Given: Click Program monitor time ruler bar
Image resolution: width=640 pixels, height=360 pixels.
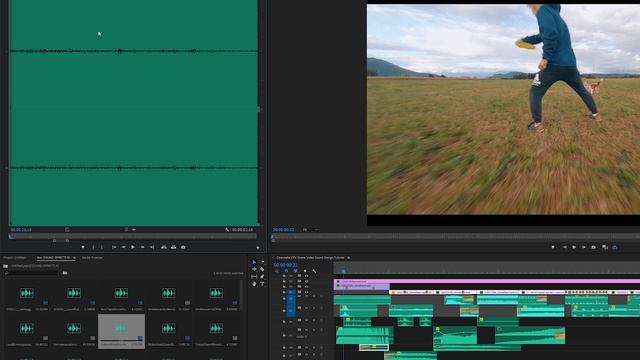Looking at the screenshot, I should click(x=456, y=236).
